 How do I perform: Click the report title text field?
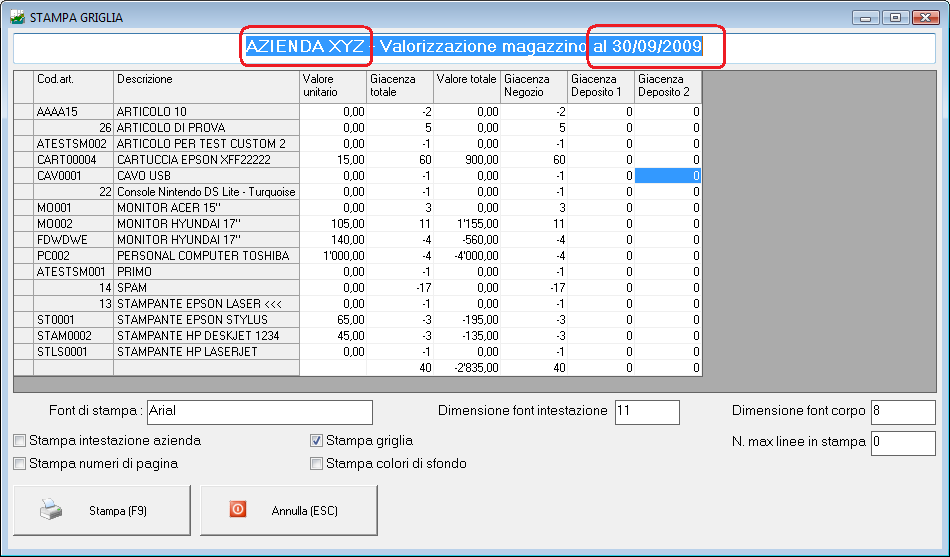[x=474, y=48]
